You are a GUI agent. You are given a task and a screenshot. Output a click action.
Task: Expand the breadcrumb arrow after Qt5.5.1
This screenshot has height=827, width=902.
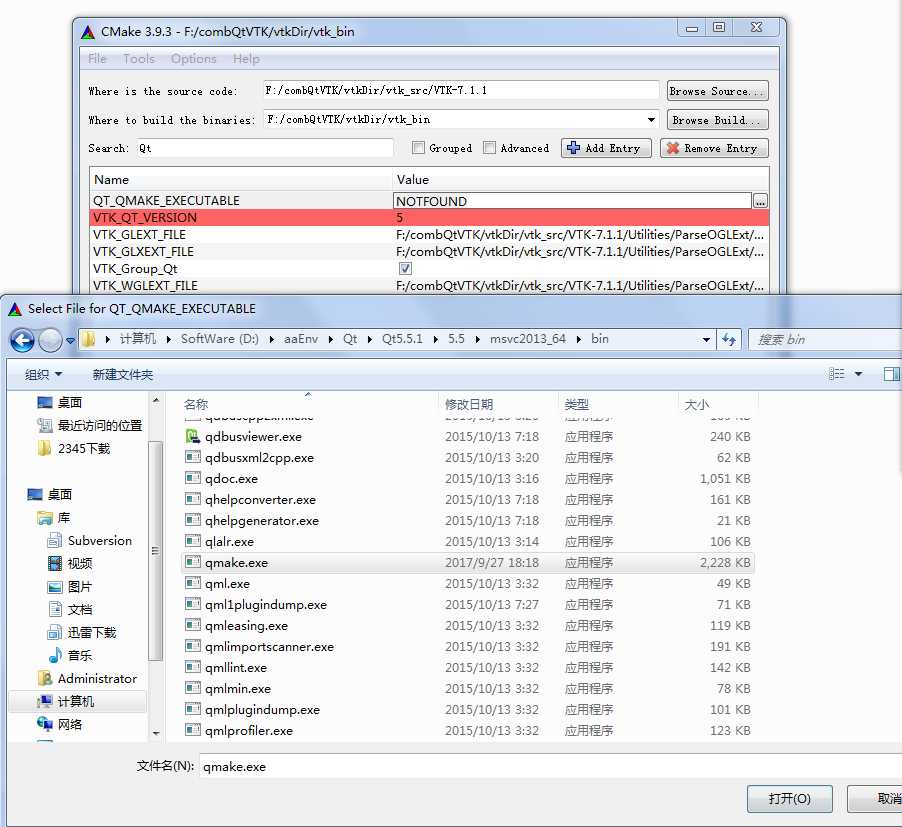coord(435,339)
